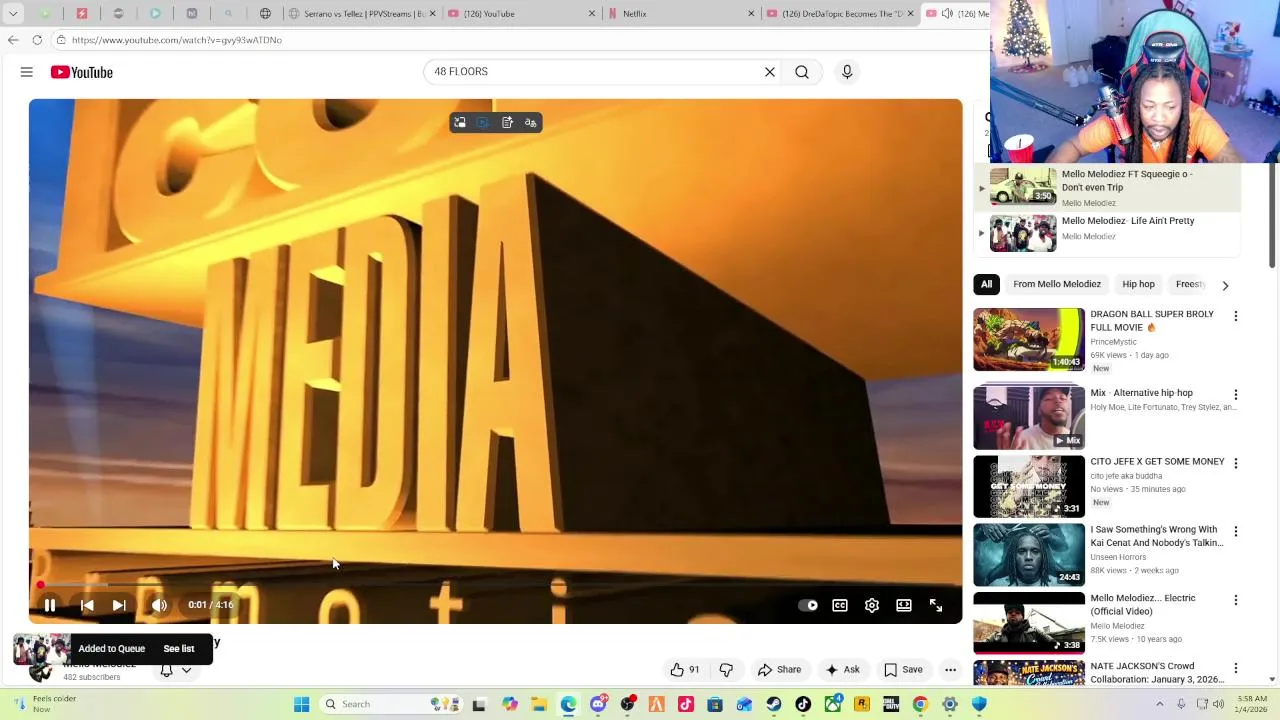This screenshot has height=720, width=1280.
Task: Save the video to a playlist
Action: click(x=902, y=670)
